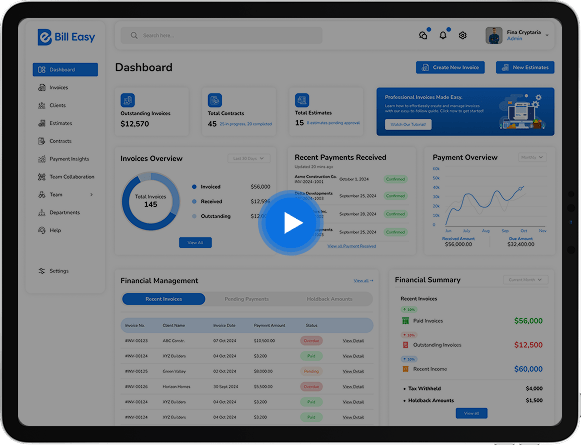
Task: Click the Total Contracts card icon
Action: pos(215,100)
